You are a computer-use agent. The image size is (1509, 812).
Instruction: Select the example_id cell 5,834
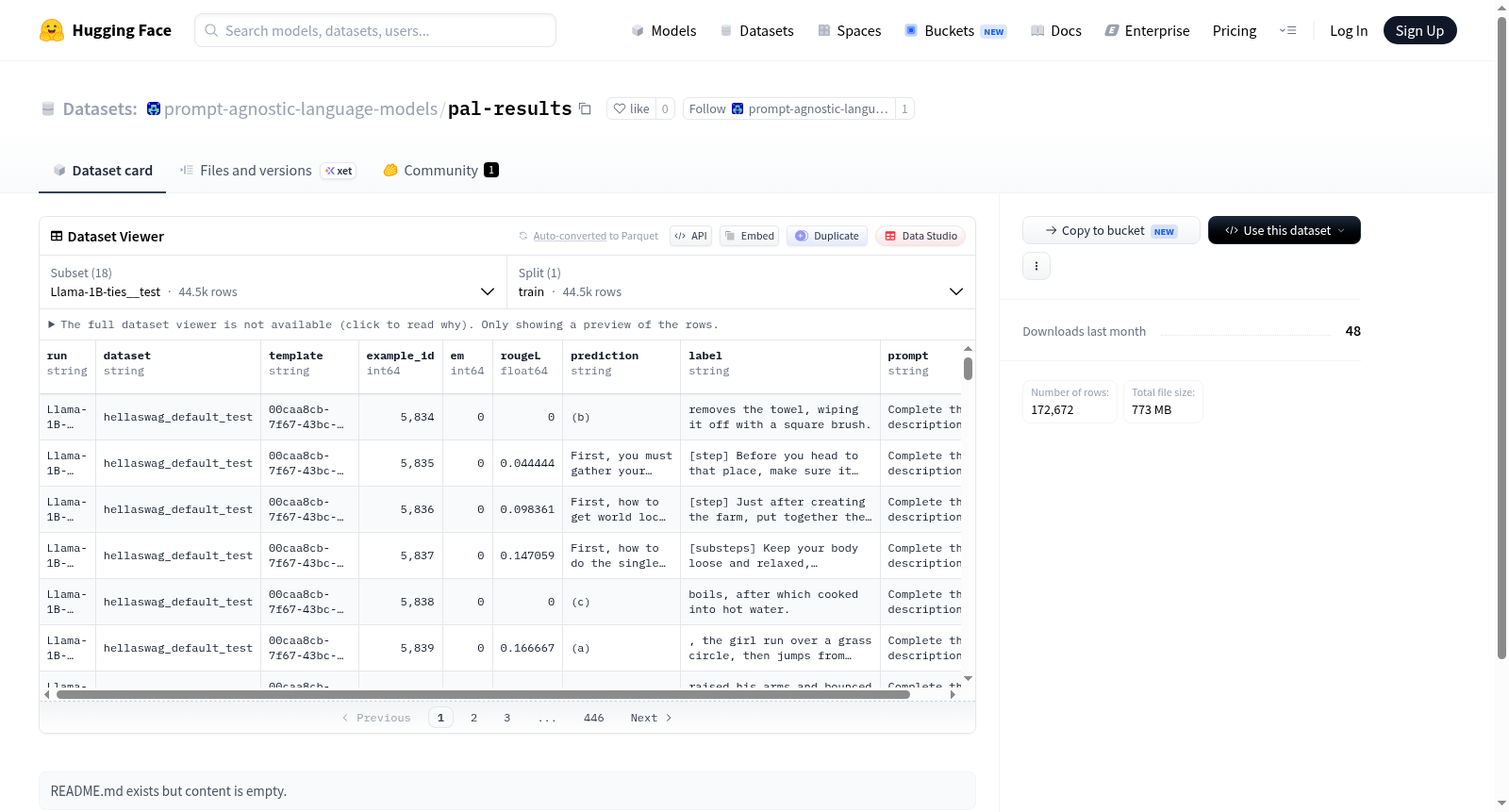tap(401, 417)
